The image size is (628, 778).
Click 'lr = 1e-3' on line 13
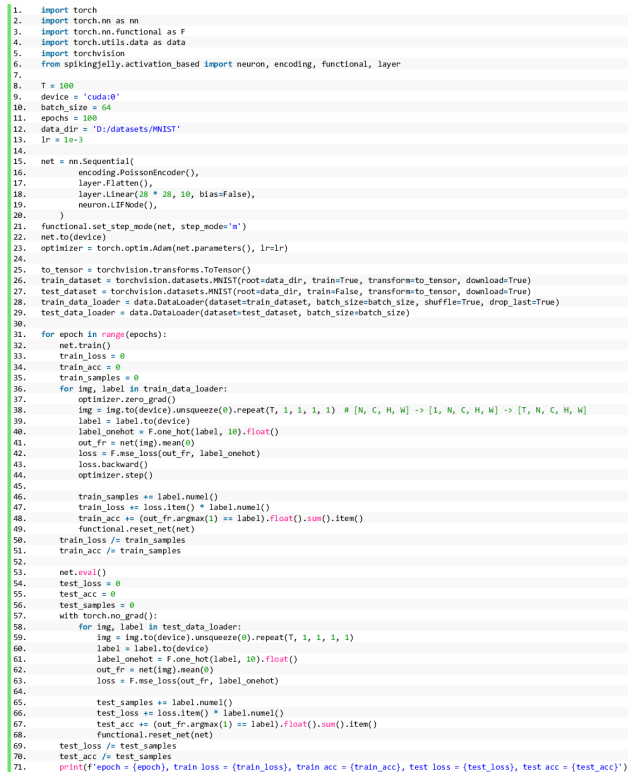coord(62,140)
